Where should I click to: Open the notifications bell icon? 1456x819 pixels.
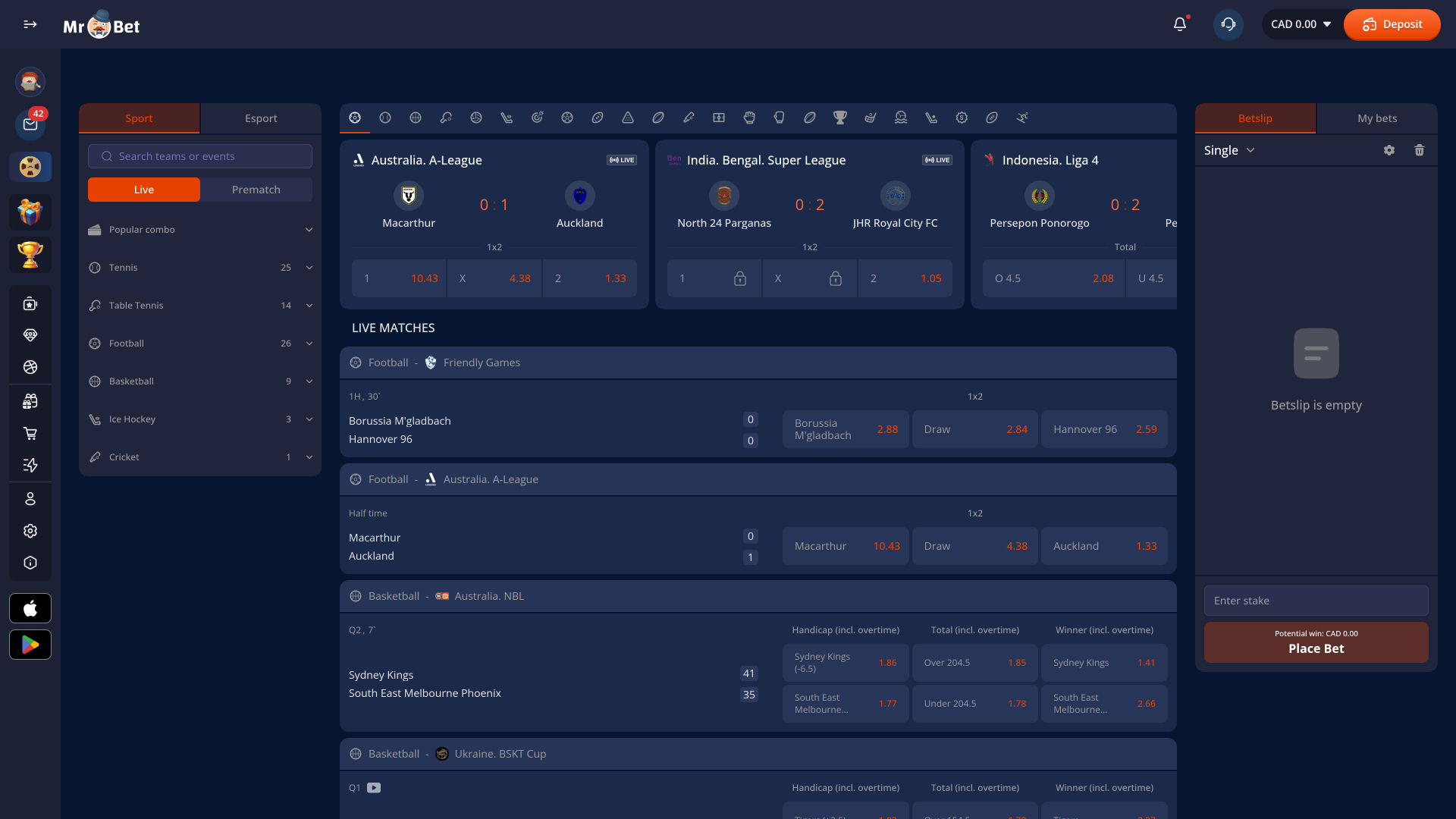(x=1180, y=24)
